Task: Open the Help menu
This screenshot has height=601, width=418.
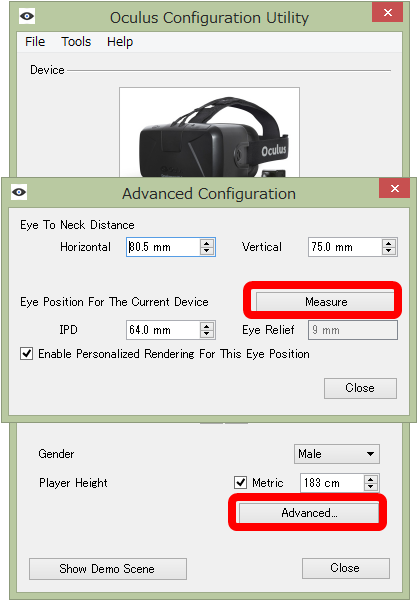Action: pyautogui.click(x=120, y=41)
